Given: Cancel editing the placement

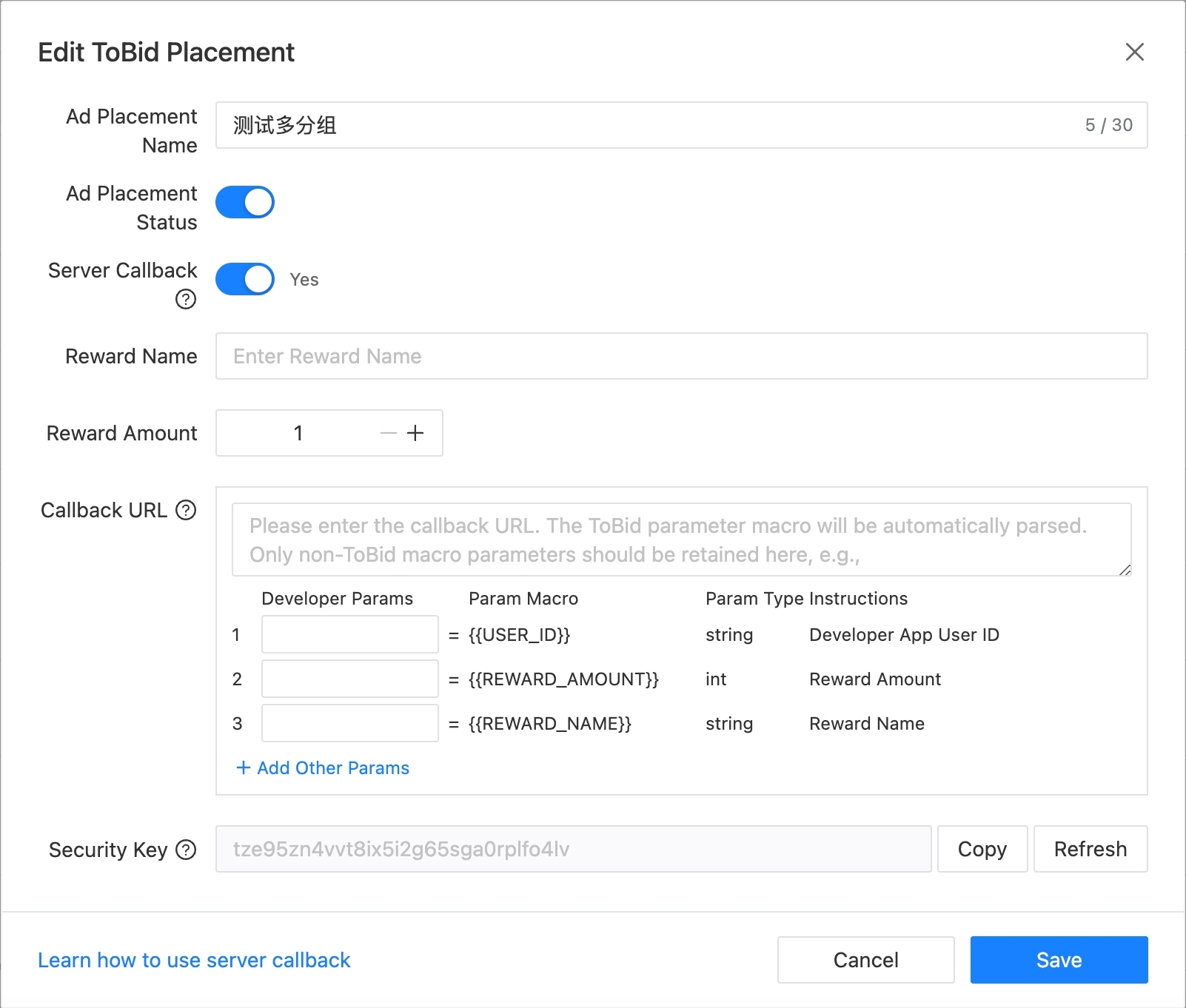Looking at the screenshot, I should [x=865, y=960].
